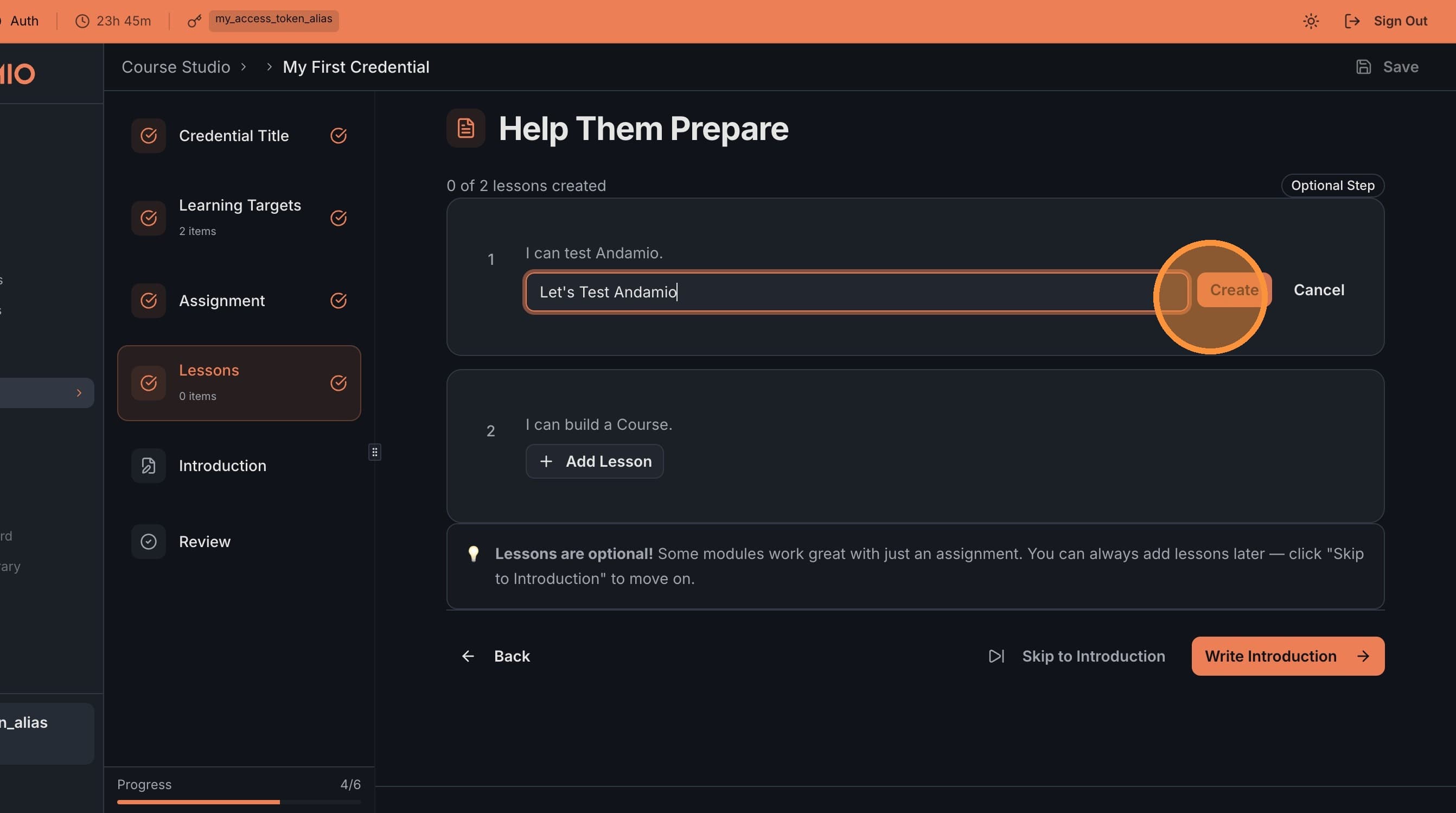The width and height of the screenshot is (1456, 813).
Task: Click the sidebar resize grip handle
Action: click(374, 452)
